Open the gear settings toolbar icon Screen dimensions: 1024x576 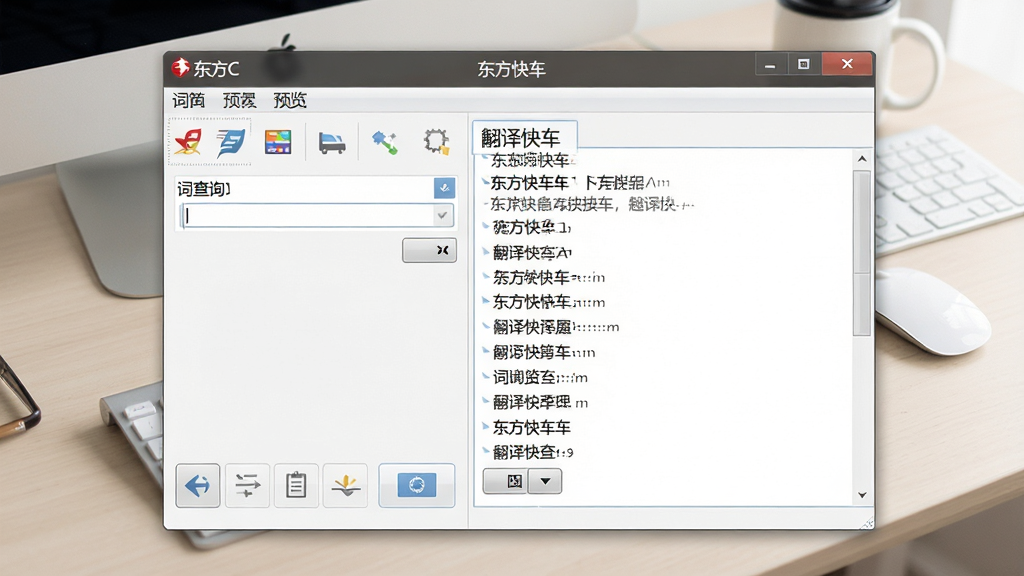pyautogui.click(x=436, y=141)
